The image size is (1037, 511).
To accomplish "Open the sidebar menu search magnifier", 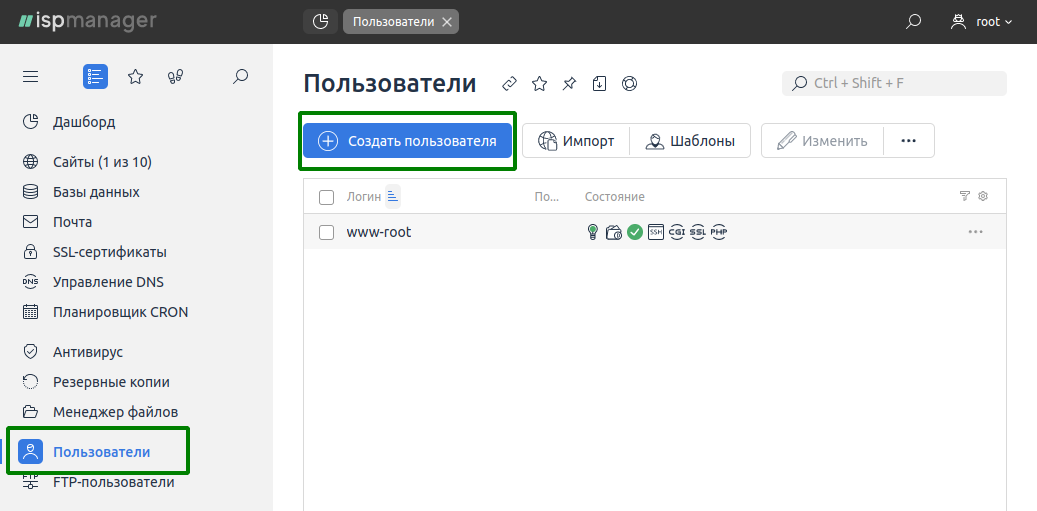I will (241, 77).
